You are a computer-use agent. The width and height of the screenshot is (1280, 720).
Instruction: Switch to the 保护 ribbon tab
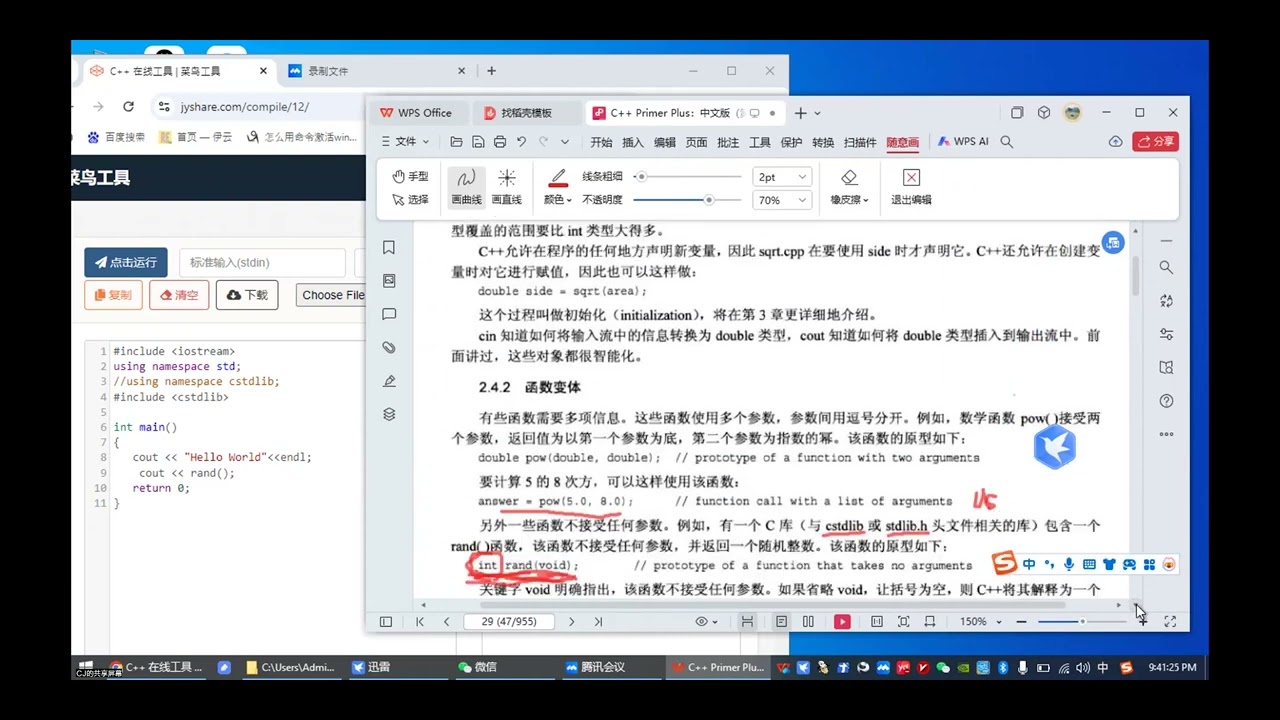coord(791,142)
